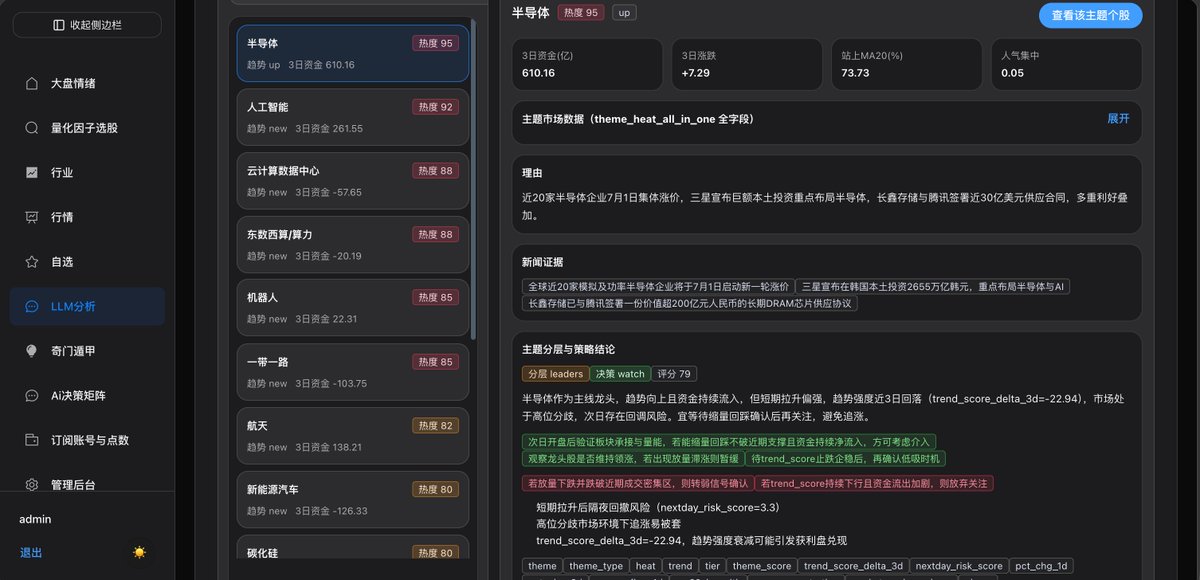The height and width of the screenshot is (580, 1200).
Task: Select the 人工智能 theme card
Action: [x=353, y=117]
